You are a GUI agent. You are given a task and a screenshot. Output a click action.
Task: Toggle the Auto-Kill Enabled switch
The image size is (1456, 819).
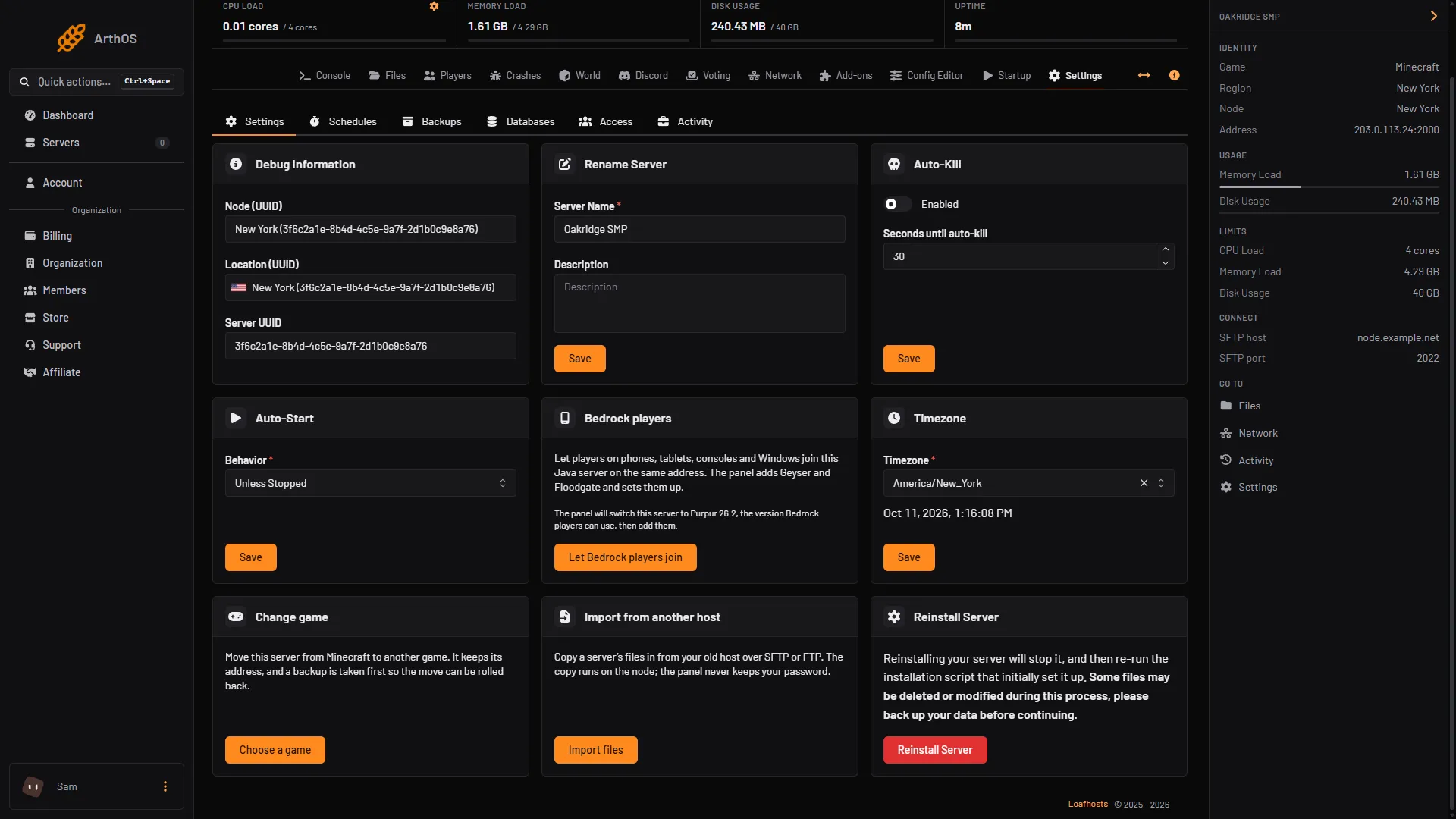(897, 204)
